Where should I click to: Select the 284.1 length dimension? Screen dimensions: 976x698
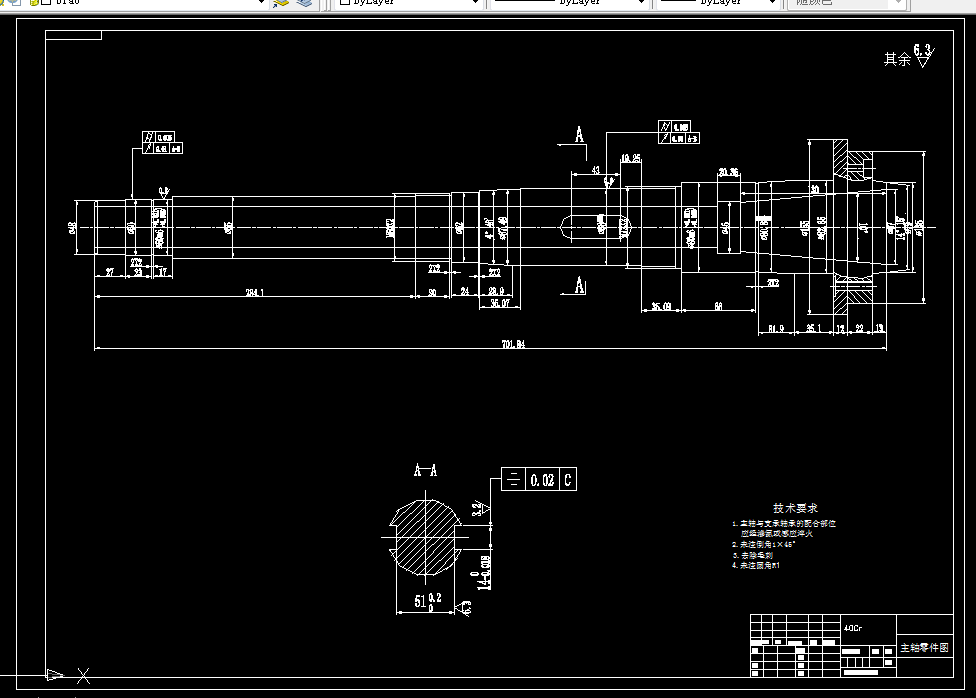click(255, 292)
